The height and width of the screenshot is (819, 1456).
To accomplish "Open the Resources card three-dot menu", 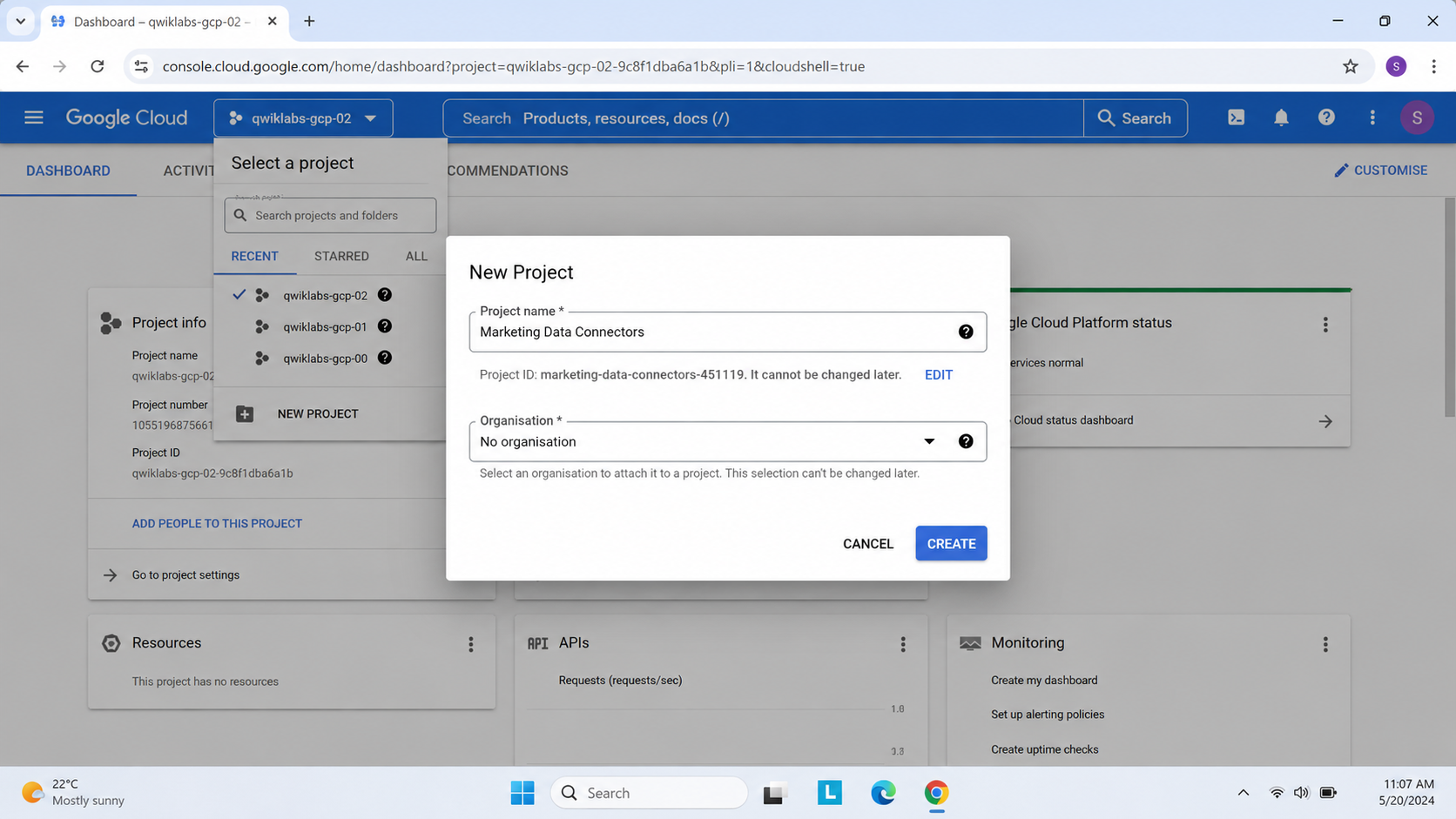I will (471, 644).
